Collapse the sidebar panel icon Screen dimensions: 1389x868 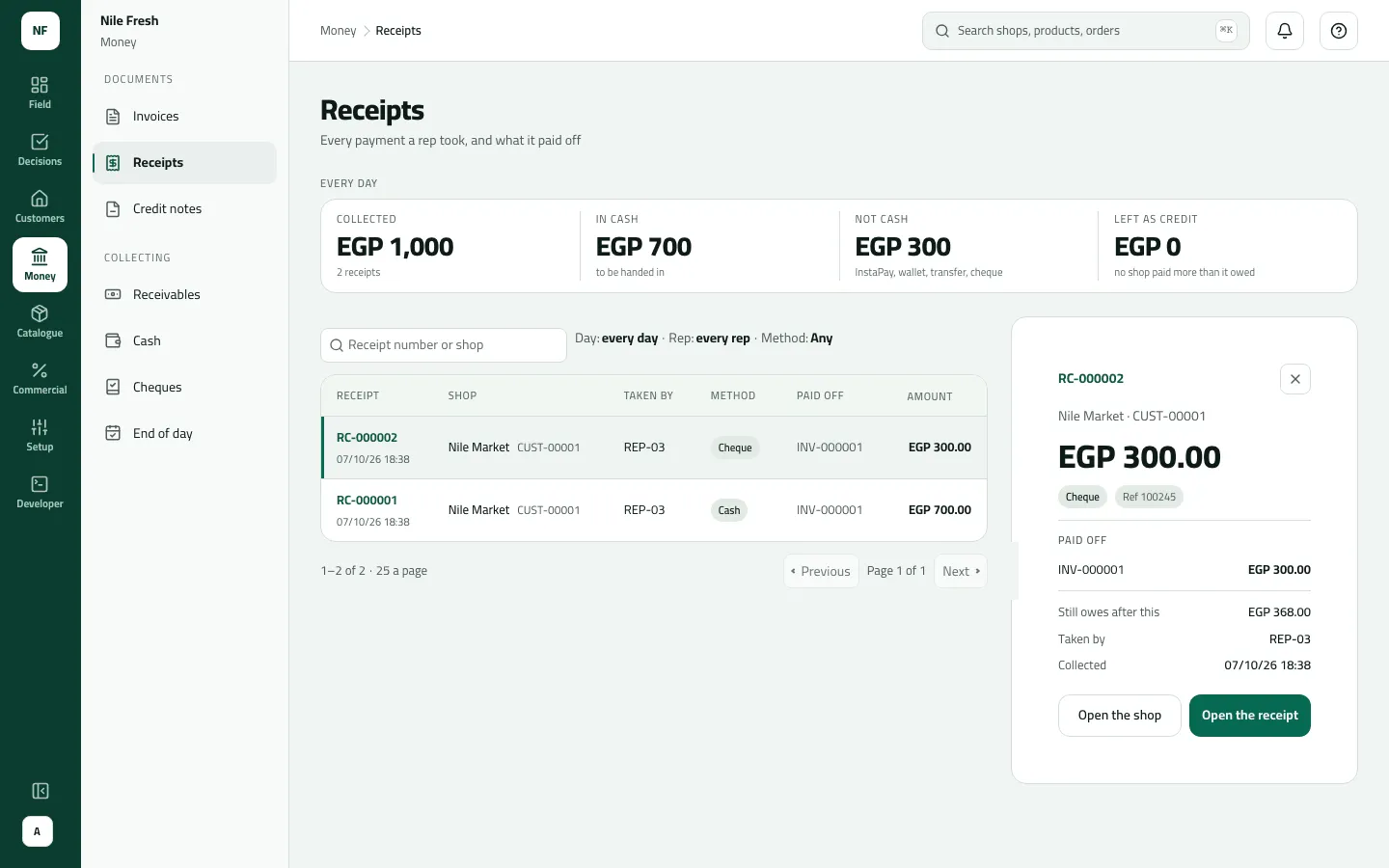coord(40,791)
